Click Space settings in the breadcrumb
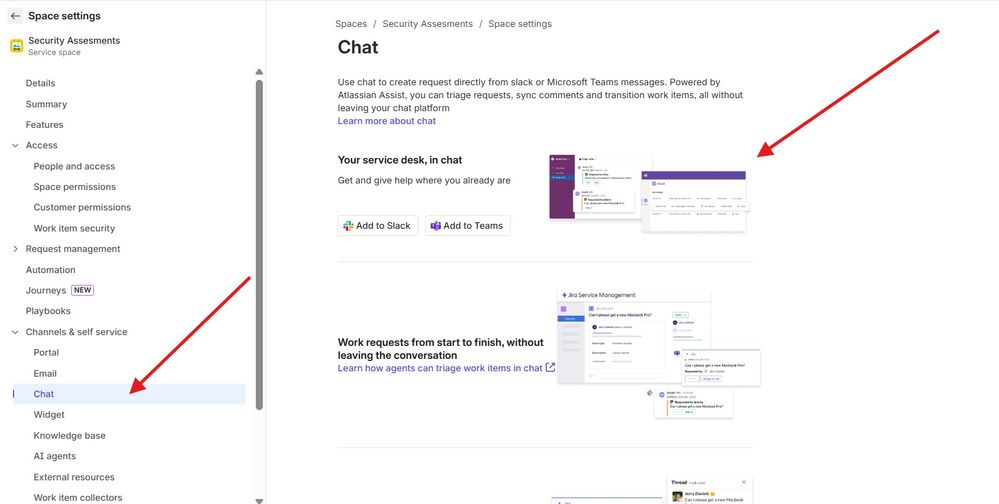The image size is (999, 504). pyautogui.click(x=520, y=24)
